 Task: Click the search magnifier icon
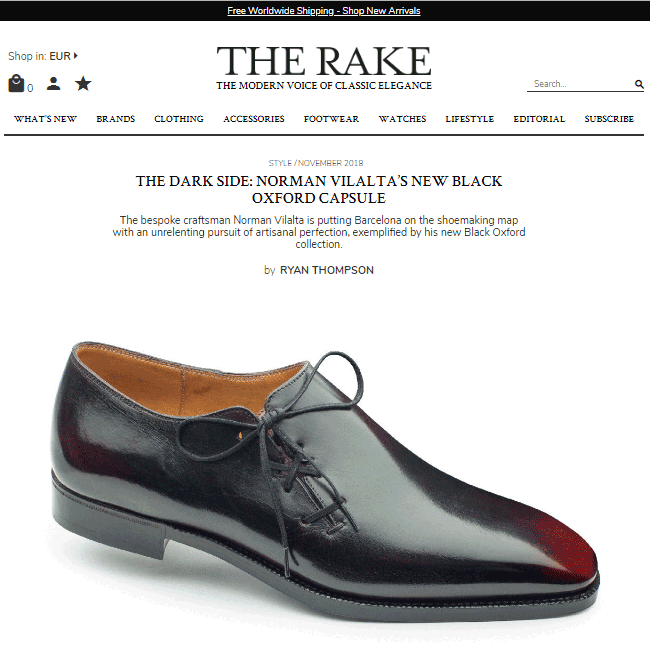click(639, 84)
